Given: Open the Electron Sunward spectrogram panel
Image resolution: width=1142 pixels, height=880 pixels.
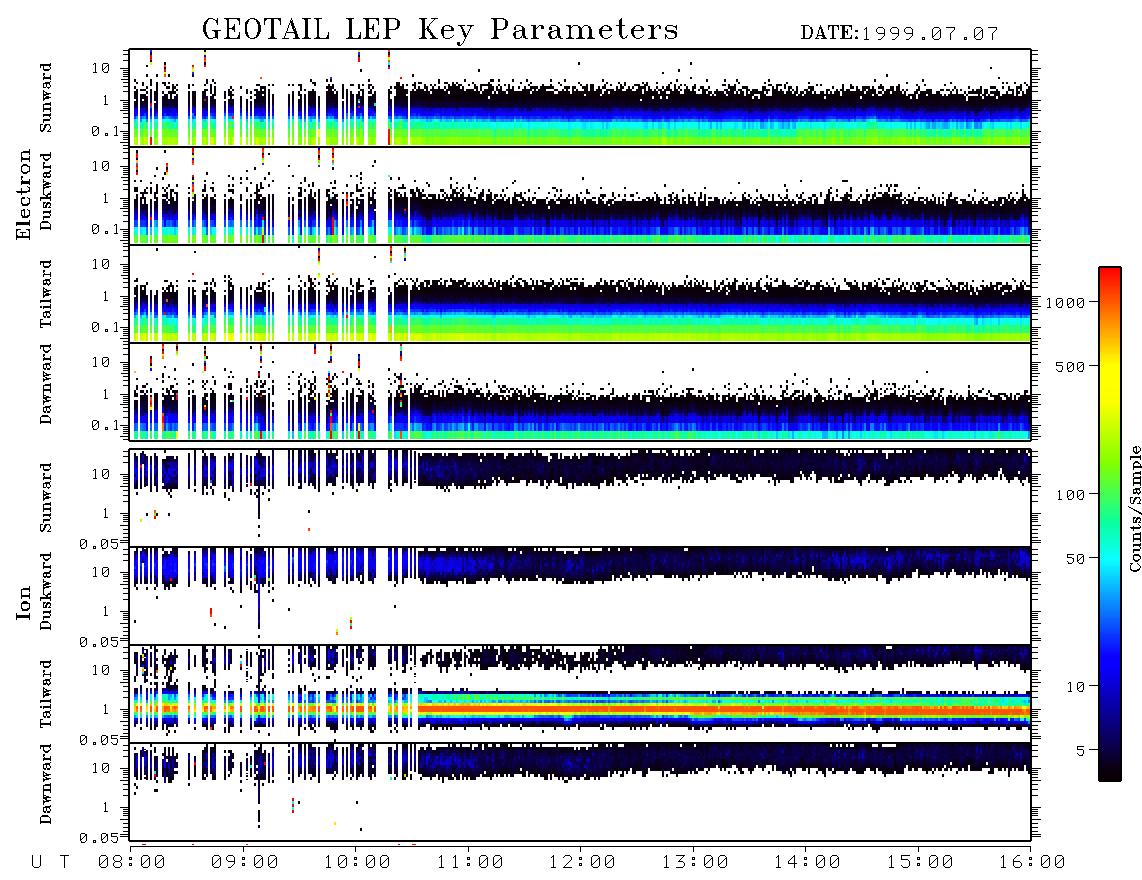Looking at the screenshot, I should coord(580,98).
